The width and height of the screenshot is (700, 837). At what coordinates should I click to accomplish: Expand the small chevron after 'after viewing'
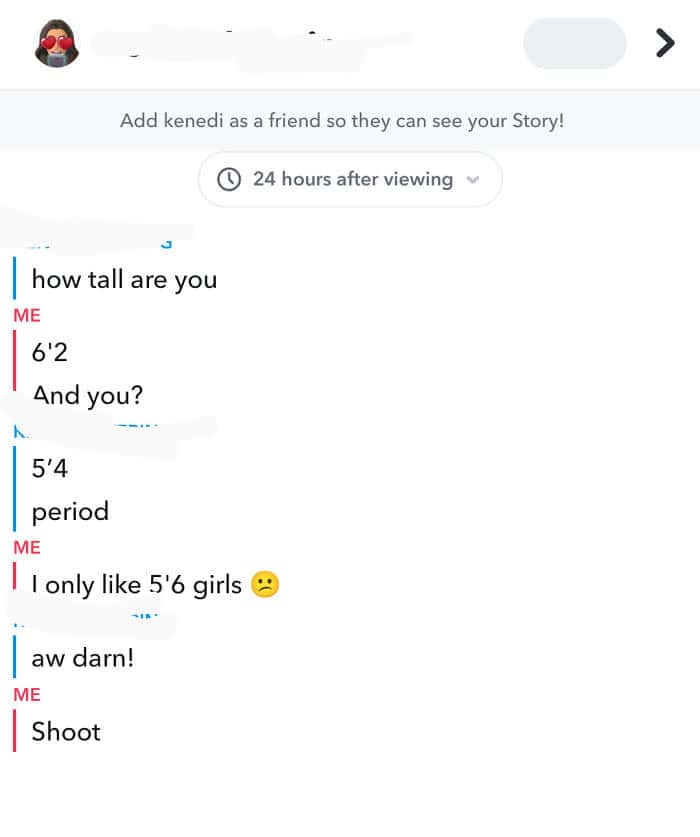click(473, 180)
